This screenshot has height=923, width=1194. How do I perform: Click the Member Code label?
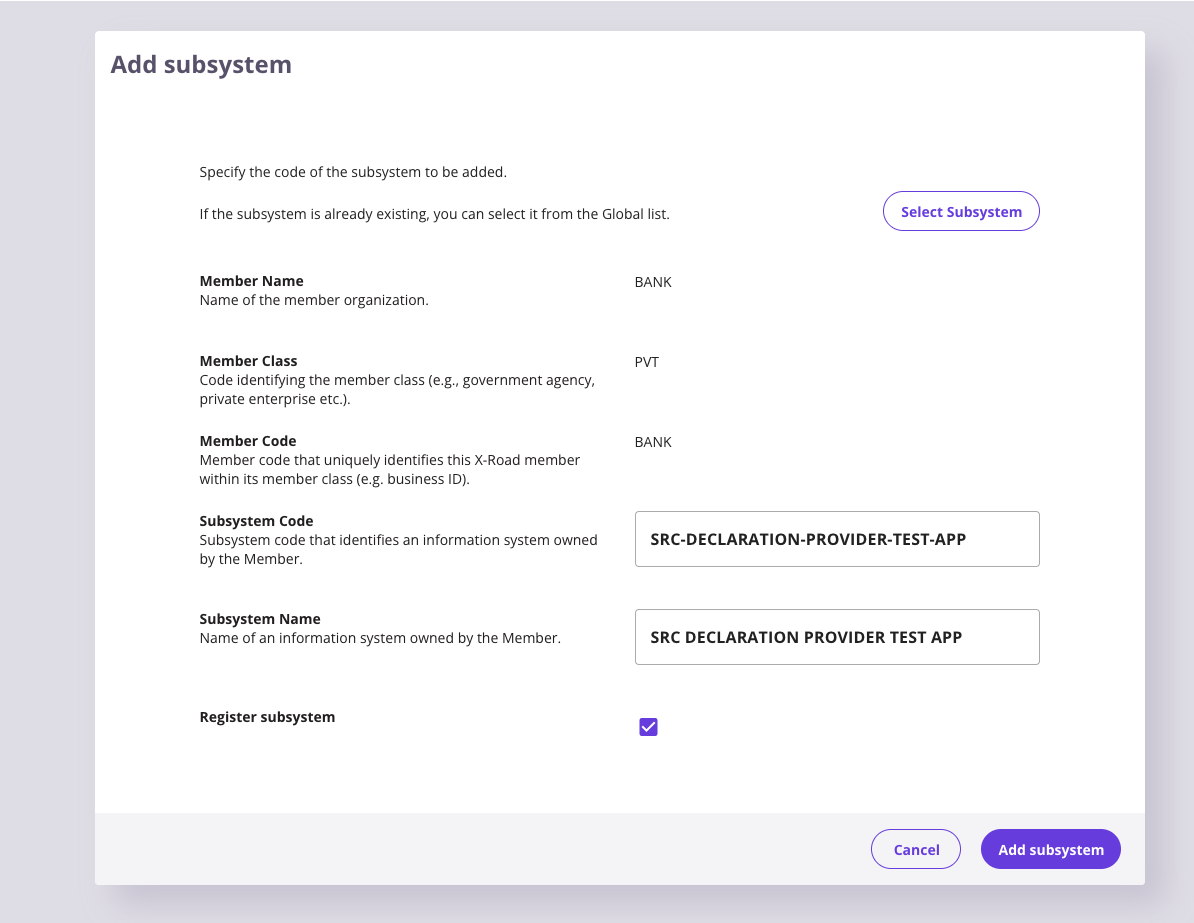click(x=248, y=441)
